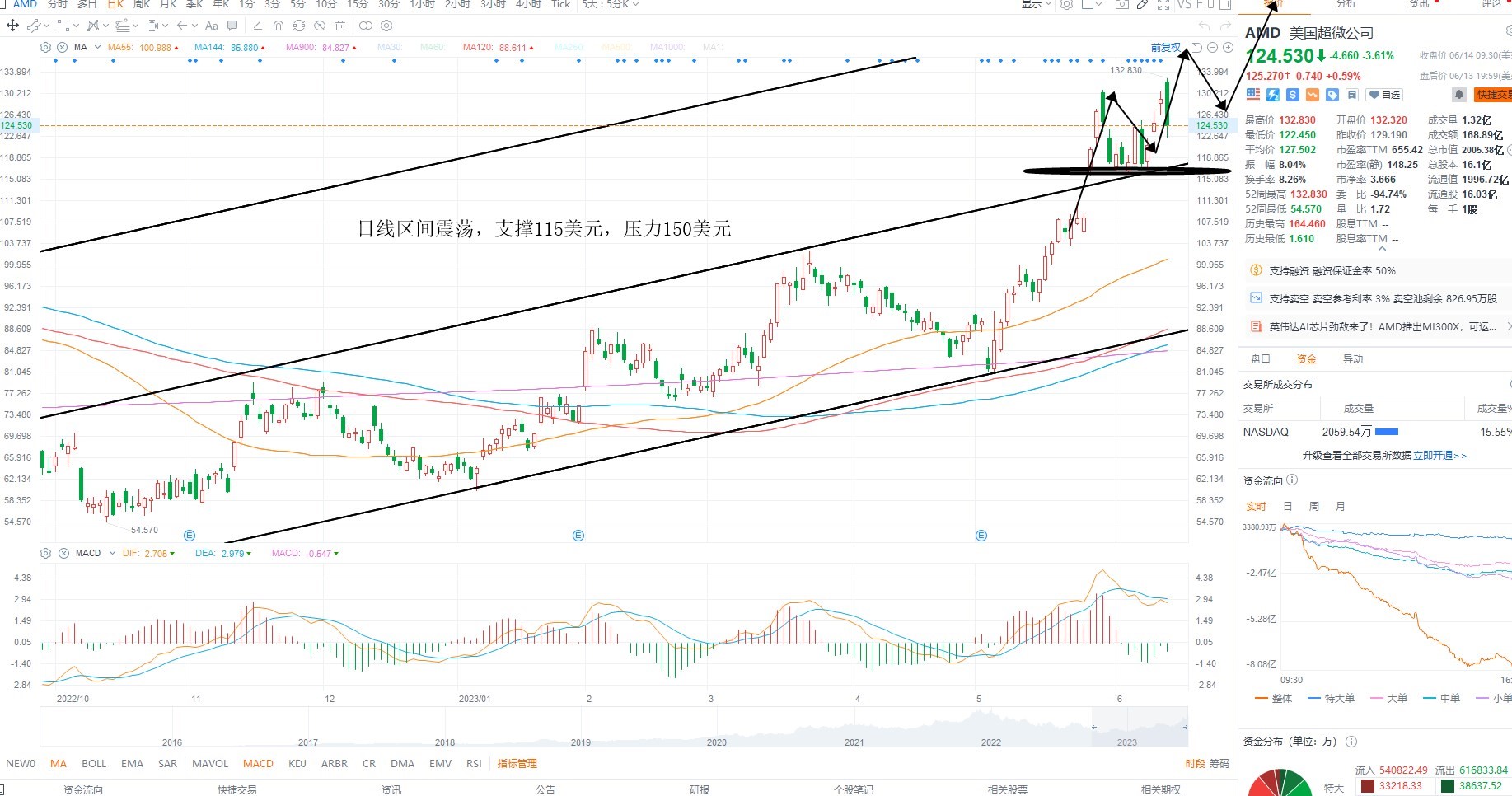The image size is (1512, 796).
Task: Click the comment bubble annotation tool
Action: pos(232,26)
